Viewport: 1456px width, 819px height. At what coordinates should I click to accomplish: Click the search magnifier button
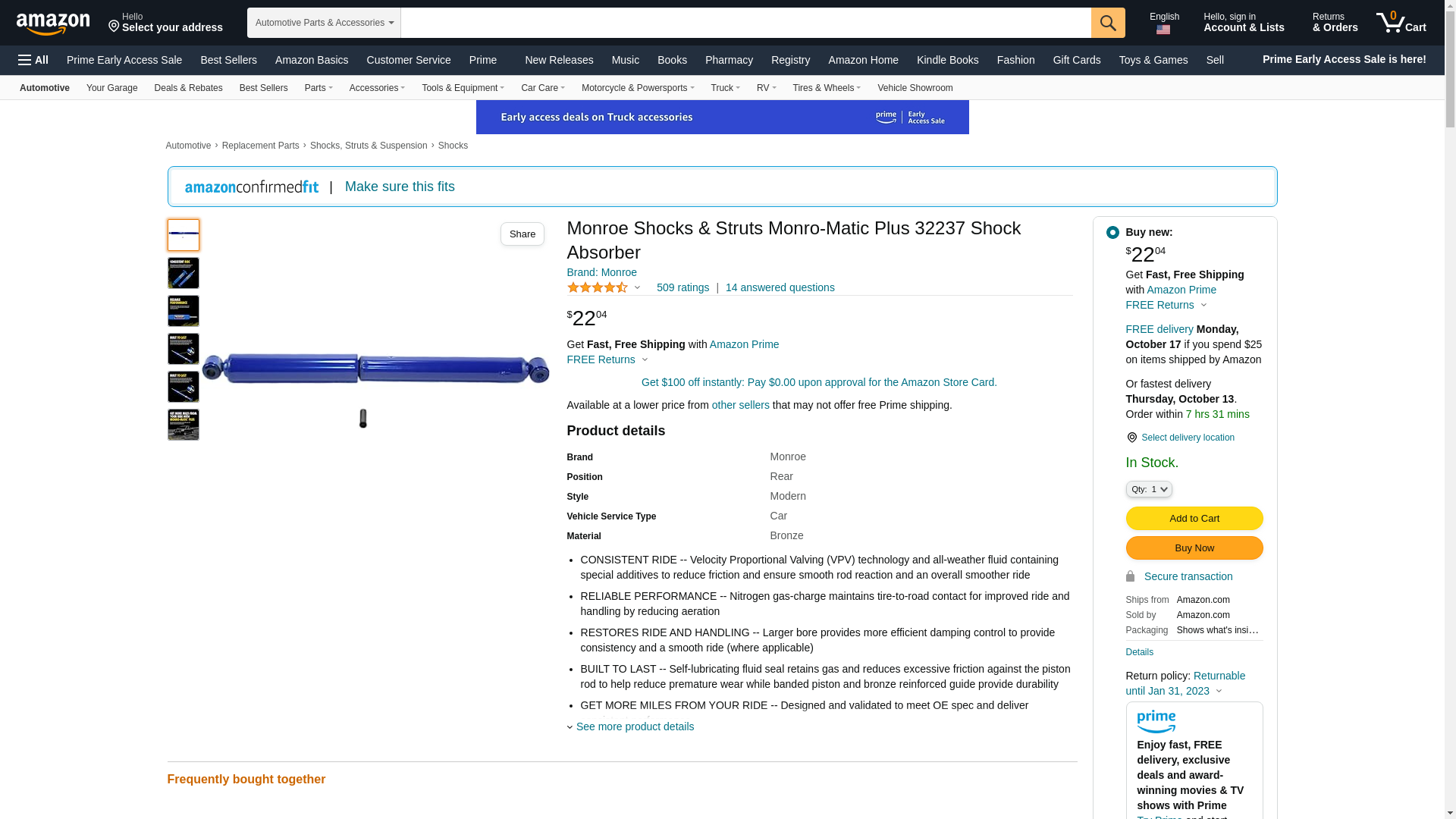click(1108, 23)
